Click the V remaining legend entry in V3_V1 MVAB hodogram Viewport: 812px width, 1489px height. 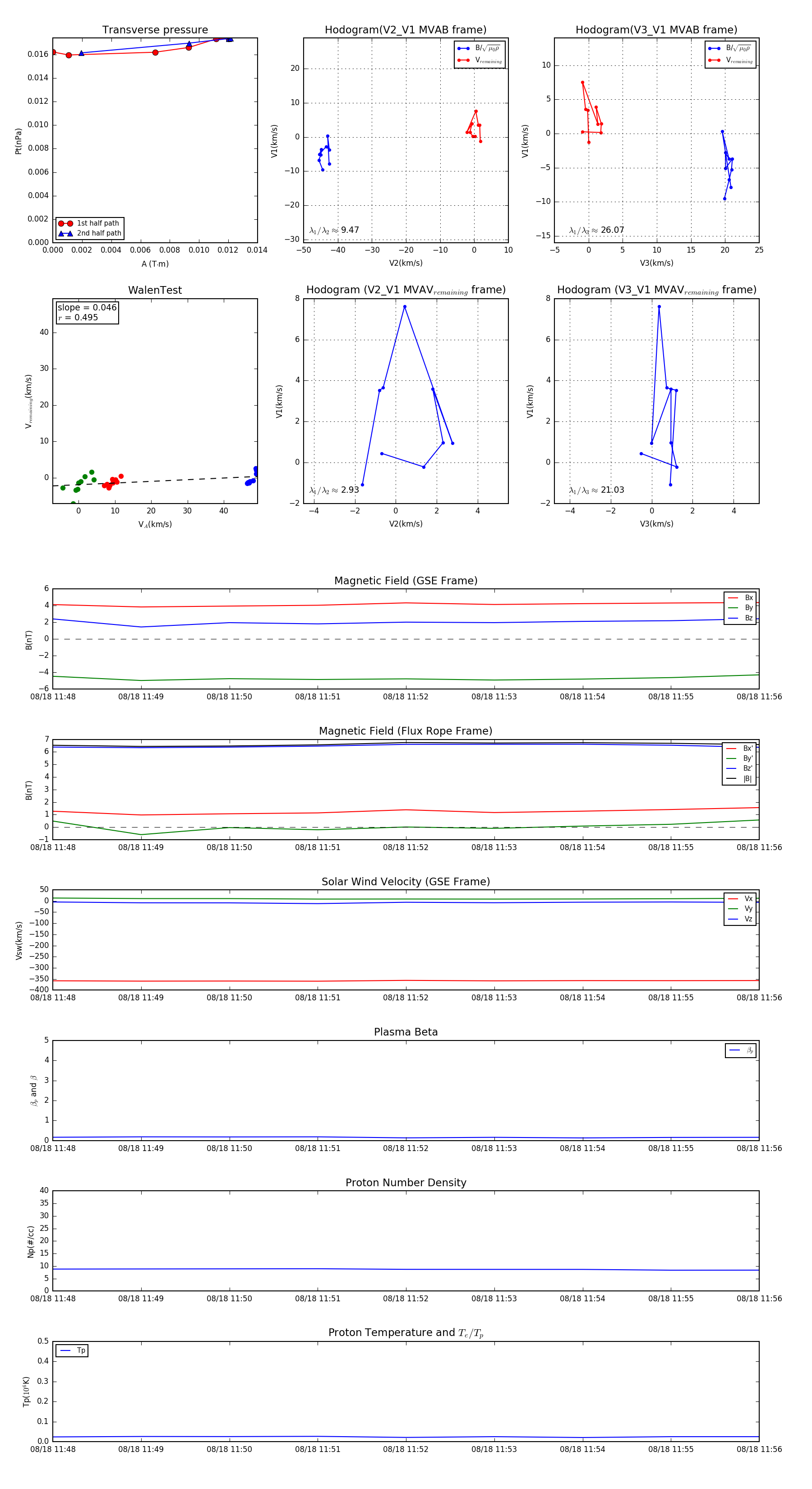pyautogui.click(x=730, y=60)
